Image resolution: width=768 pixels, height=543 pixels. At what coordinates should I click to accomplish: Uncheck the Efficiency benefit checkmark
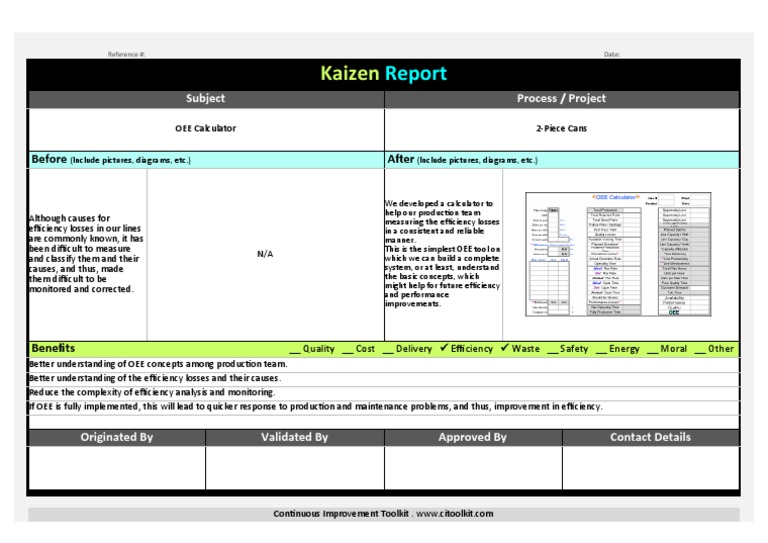444,348
